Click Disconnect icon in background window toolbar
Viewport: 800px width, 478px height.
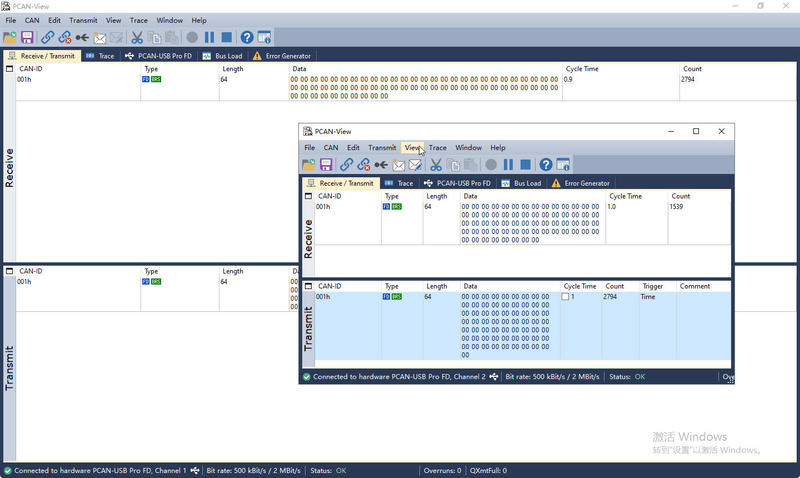(x=65, y=37)
